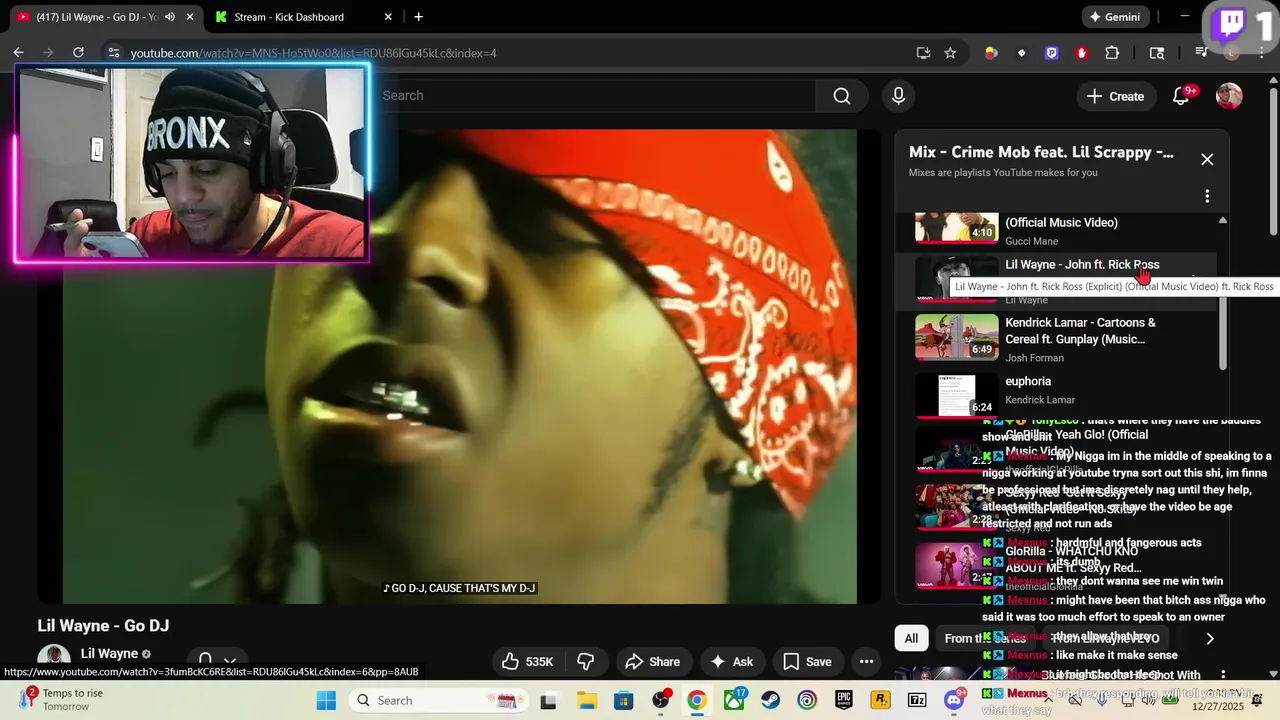Close the Mix playlist panel
Screen dimensions: 1280x720
[x=1207, y=159]
